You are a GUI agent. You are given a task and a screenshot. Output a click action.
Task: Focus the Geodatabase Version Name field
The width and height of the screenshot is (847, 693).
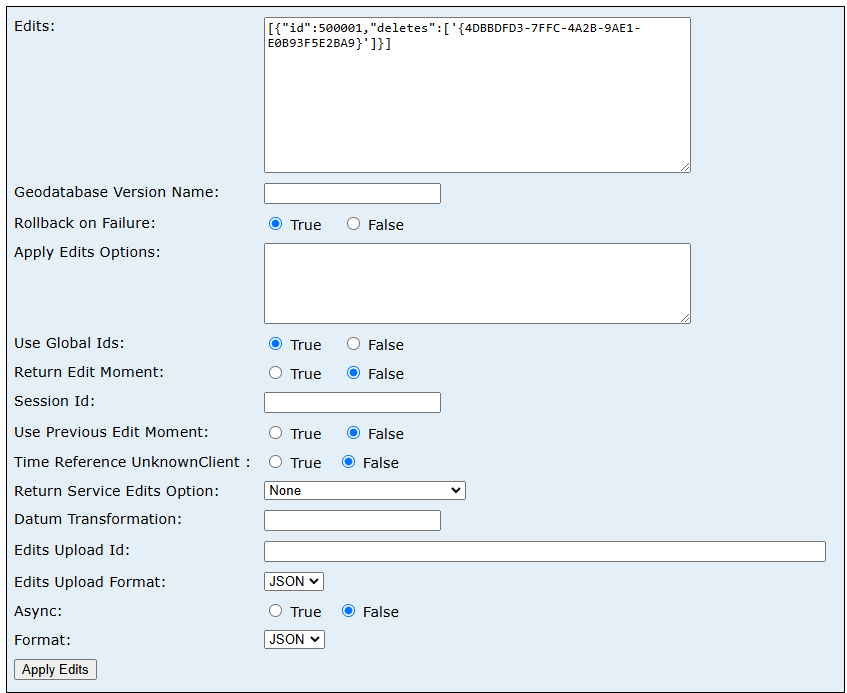(x=352, y=193)
